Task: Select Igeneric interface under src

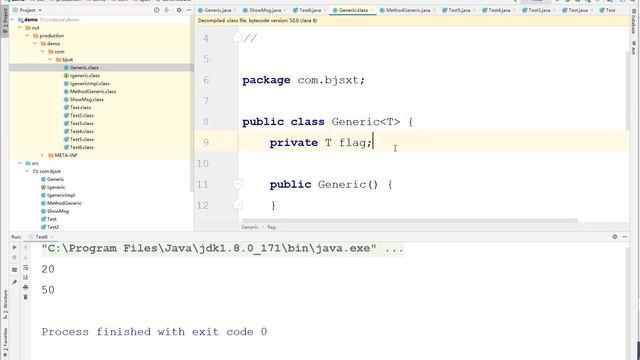Action: [56, 187]
